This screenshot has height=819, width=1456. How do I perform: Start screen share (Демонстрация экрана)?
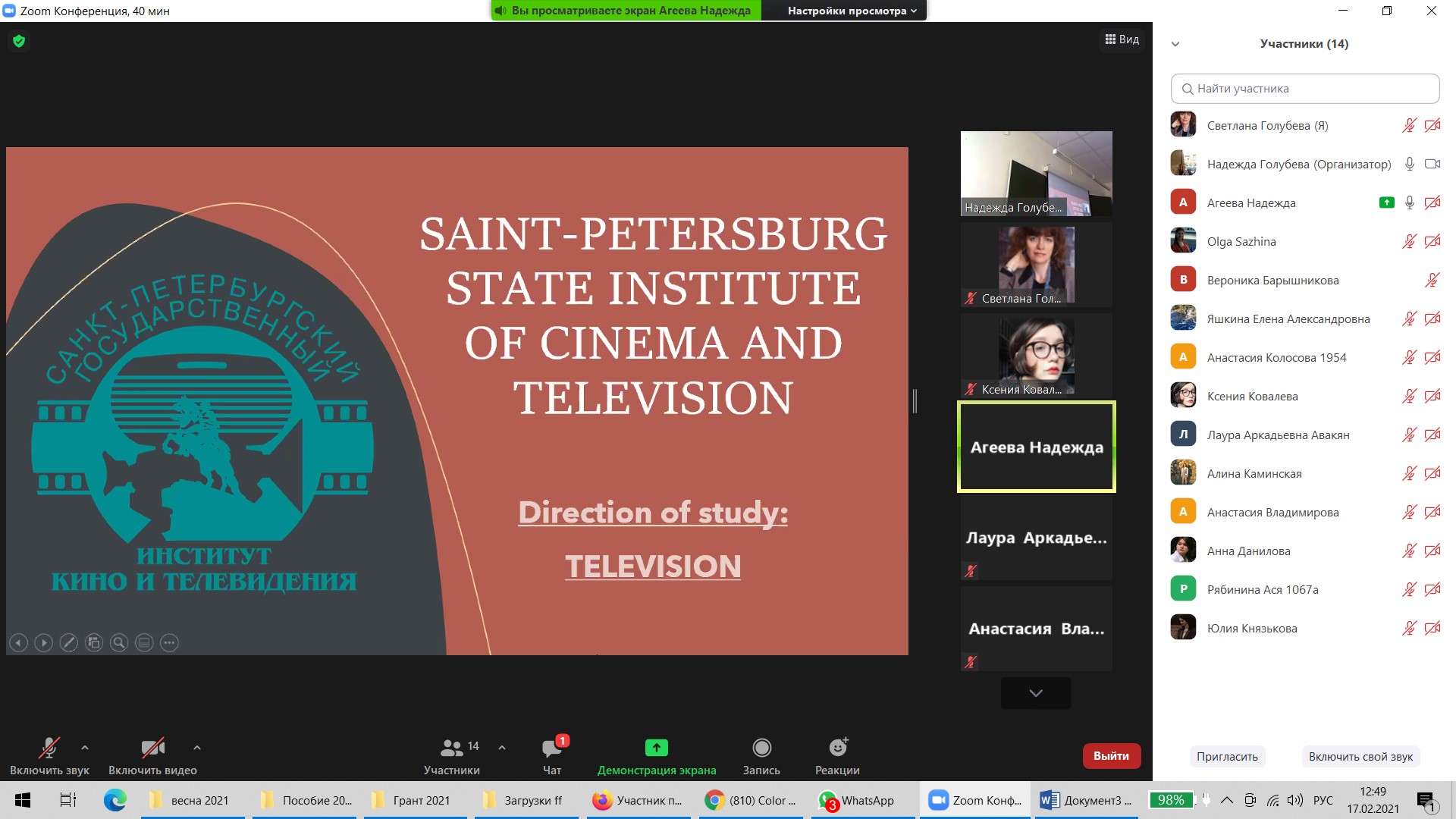click(x=656, y=748)
